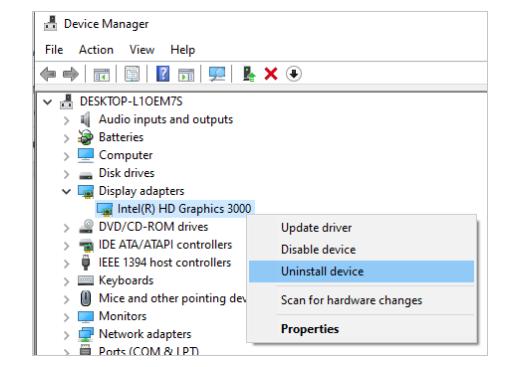Select the Batteries label
The height and width of the screenshot is (367, 515).
coord(121,137)
